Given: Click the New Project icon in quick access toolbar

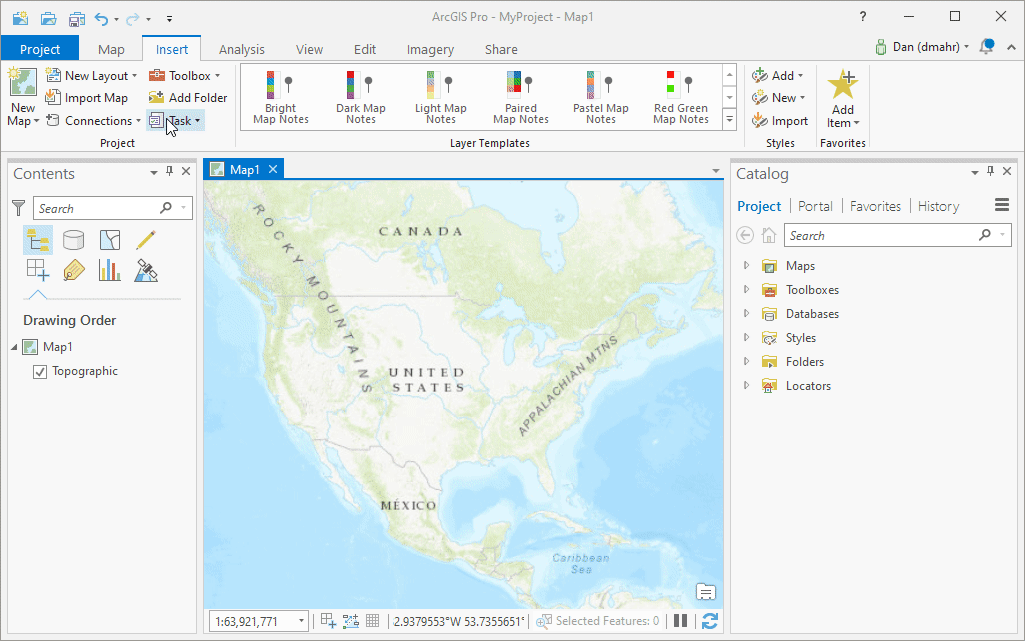Looking at the screenshot, I should pyautogui.click(x=20, y=18).
